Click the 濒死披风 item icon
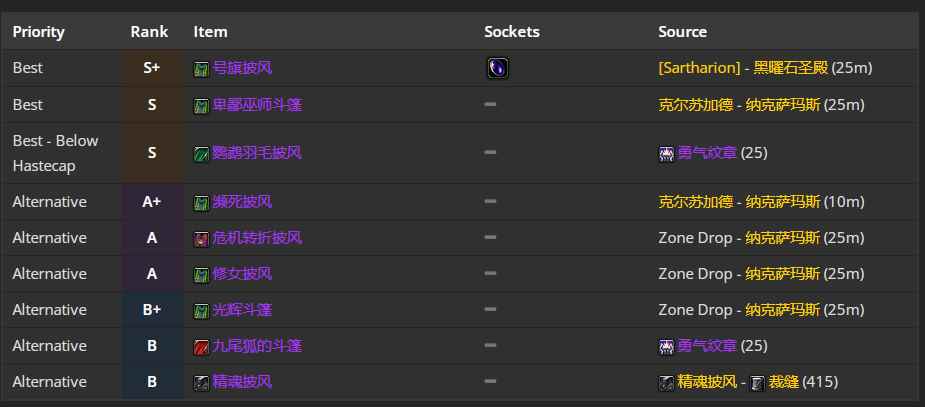925x407 pixels. [x=201, y=202]
